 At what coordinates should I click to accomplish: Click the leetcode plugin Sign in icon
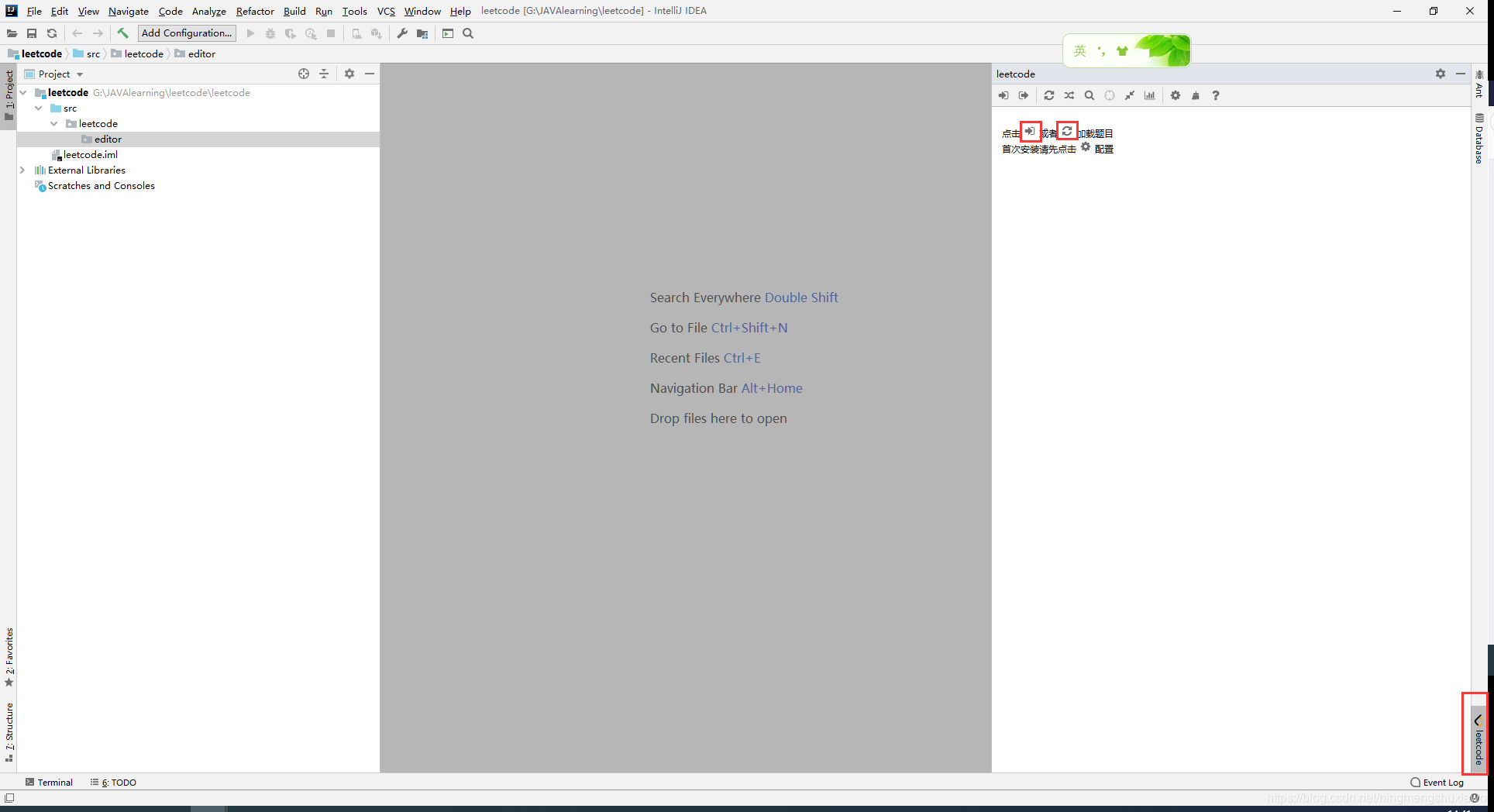pos(1003,95)
